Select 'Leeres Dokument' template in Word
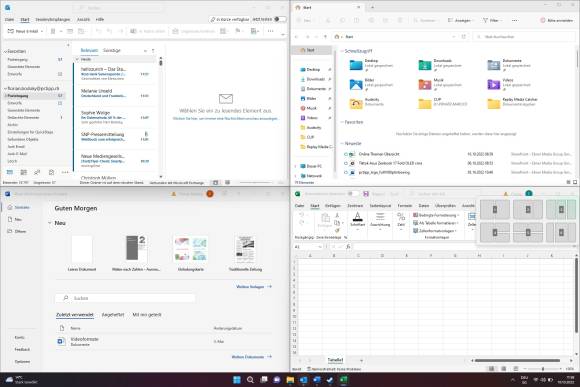This screenshot has height=387, width=580. [x=82, y=253]
